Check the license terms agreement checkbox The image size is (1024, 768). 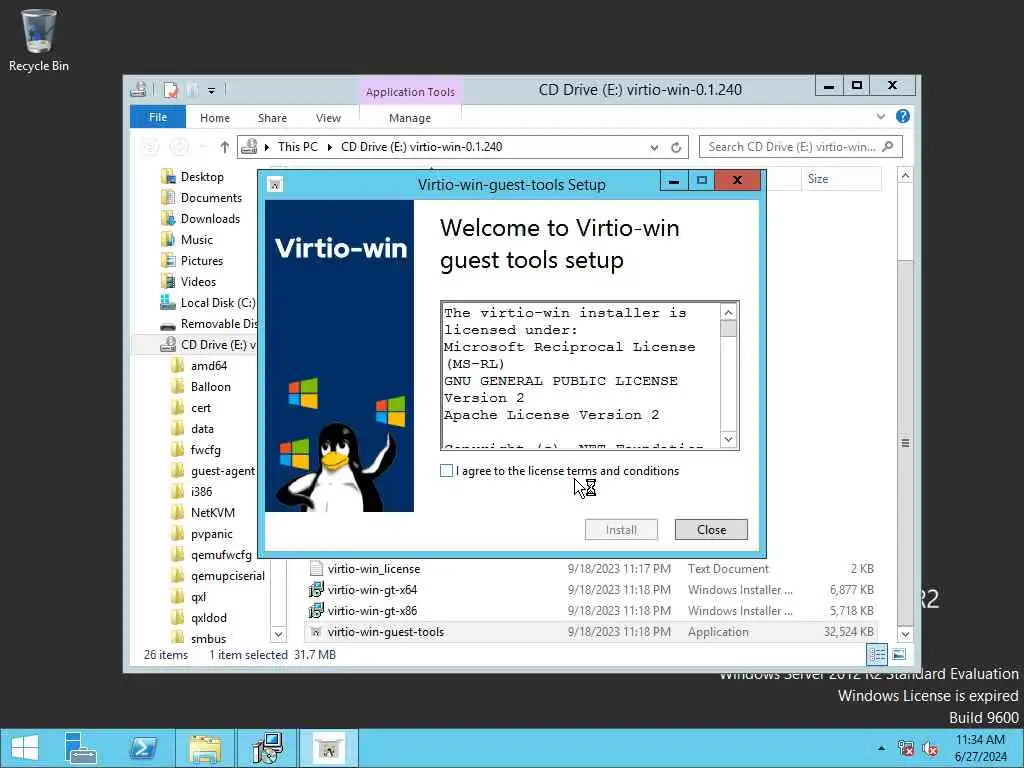(x=447, y=471)
